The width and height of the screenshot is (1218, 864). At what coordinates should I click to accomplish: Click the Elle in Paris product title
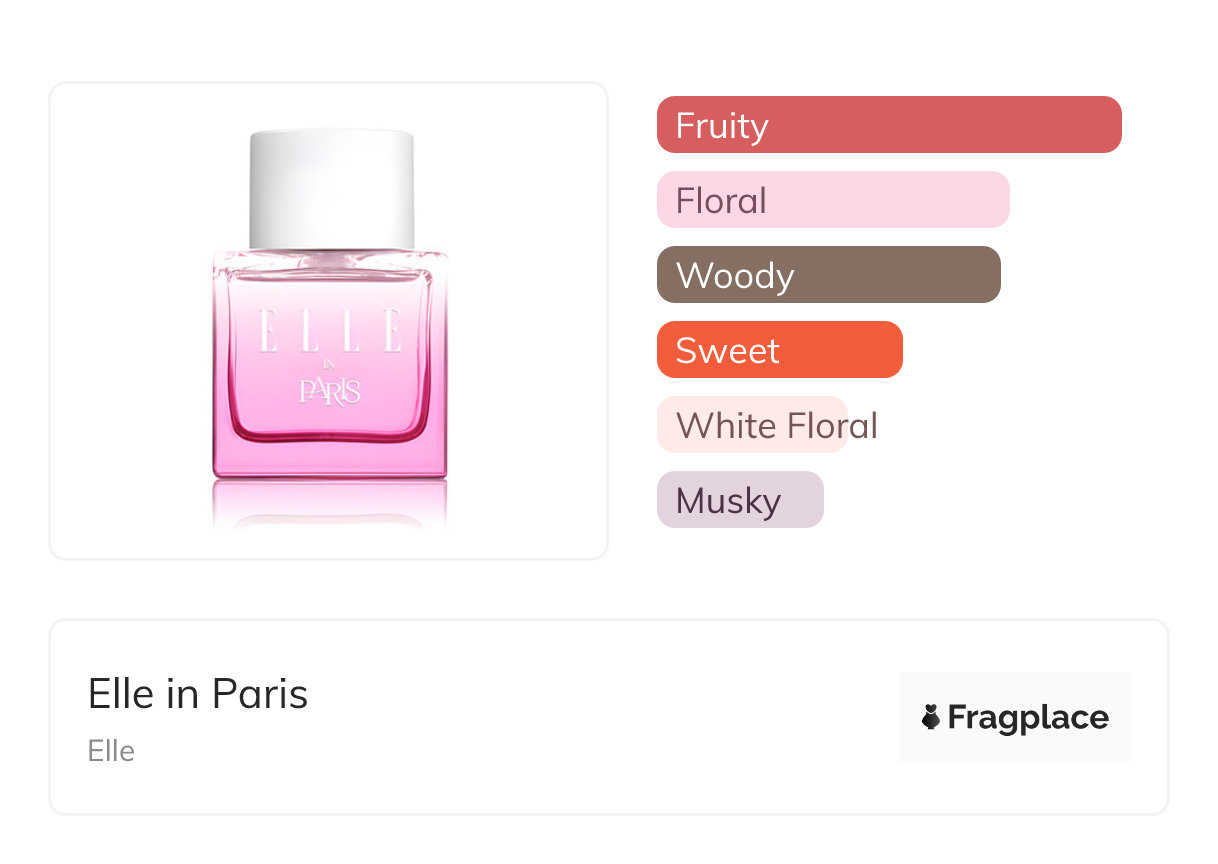[x=198, y=693]
